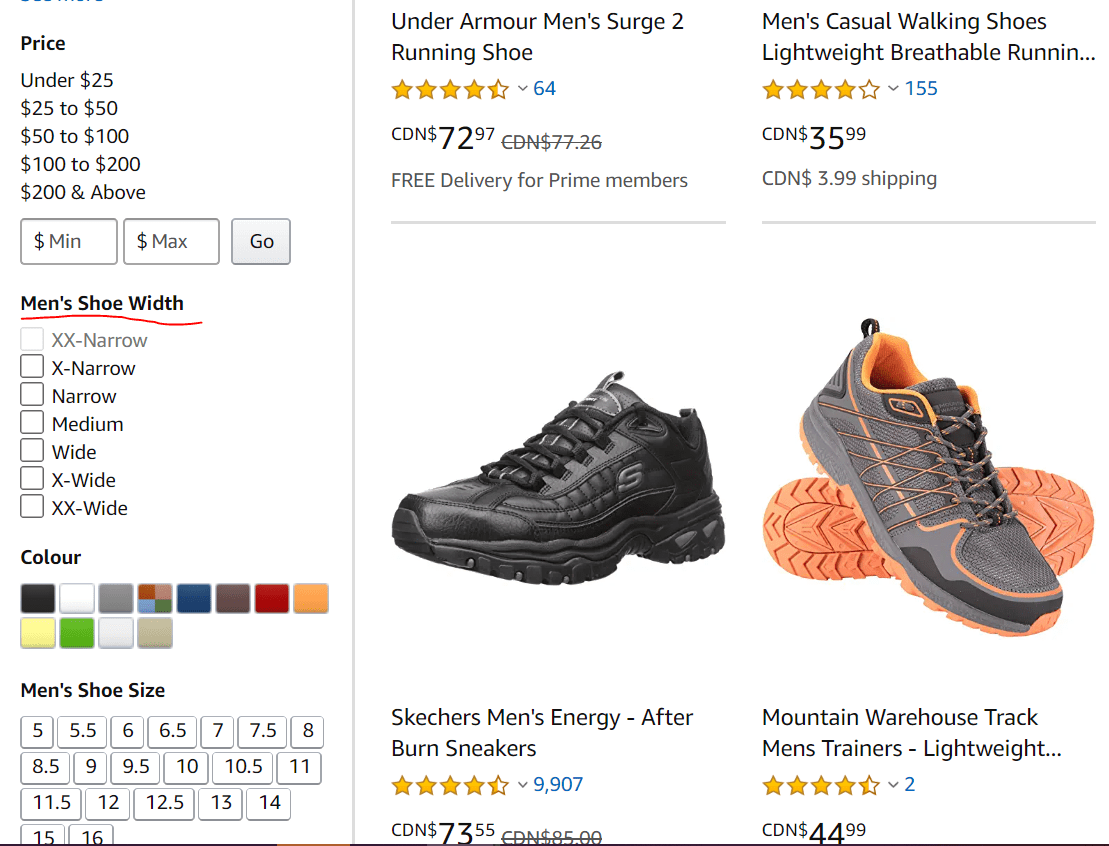Check the Narrow shoe width option

tap(33, 396)
